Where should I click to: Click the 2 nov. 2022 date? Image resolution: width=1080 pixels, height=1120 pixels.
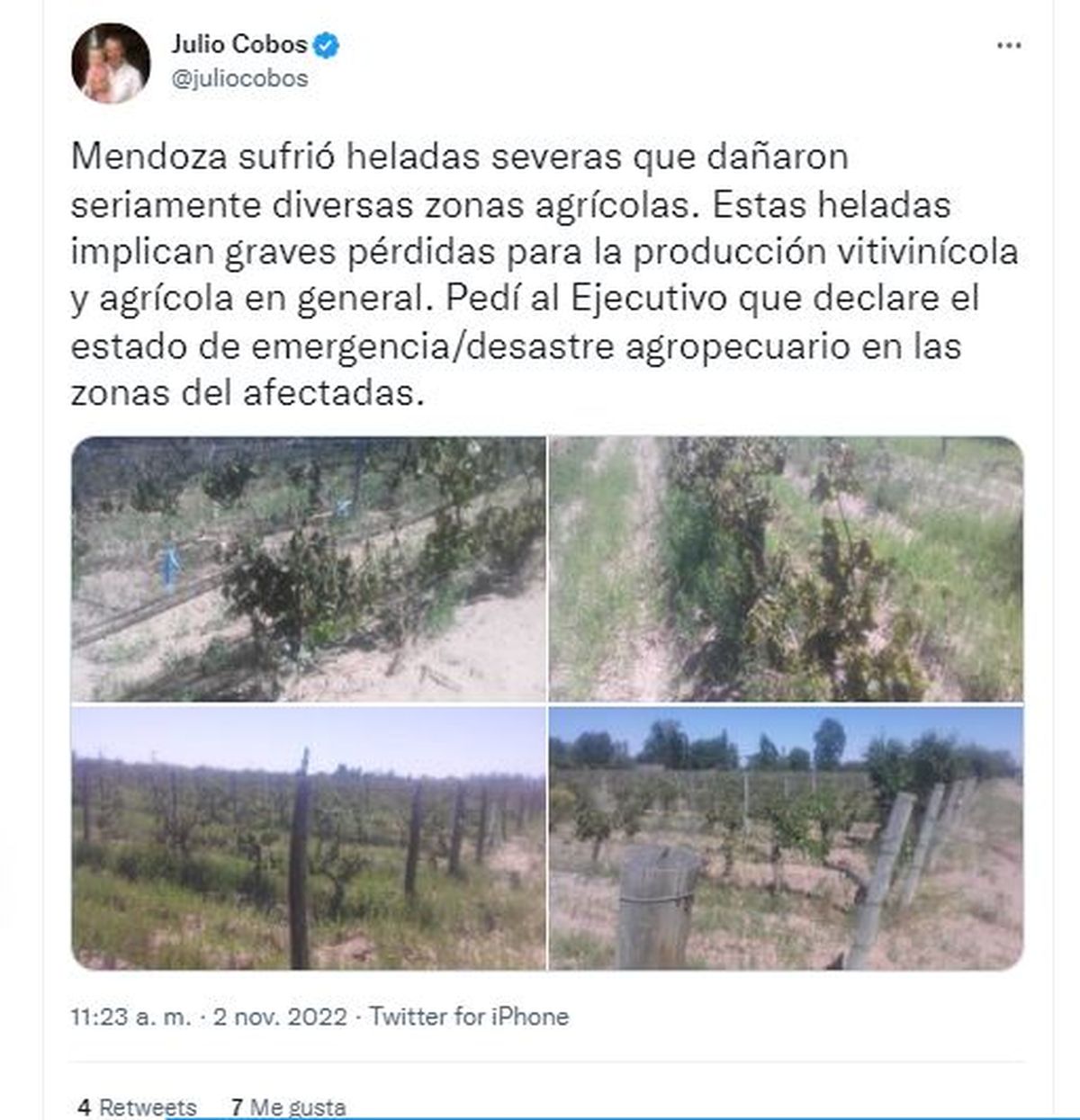coord(279,1017)
